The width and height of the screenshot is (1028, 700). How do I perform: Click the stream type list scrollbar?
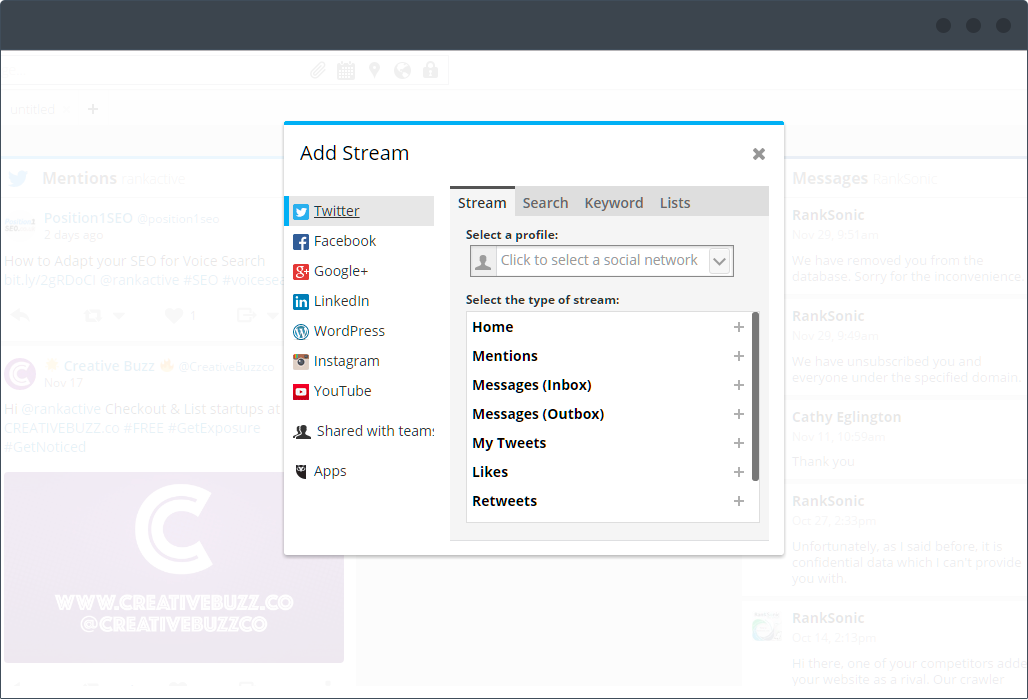[755, 397]
